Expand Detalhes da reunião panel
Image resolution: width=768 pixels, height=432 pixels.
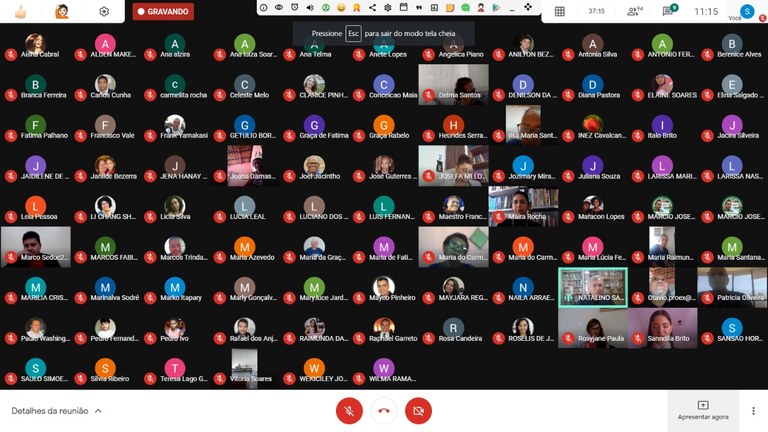56,410
